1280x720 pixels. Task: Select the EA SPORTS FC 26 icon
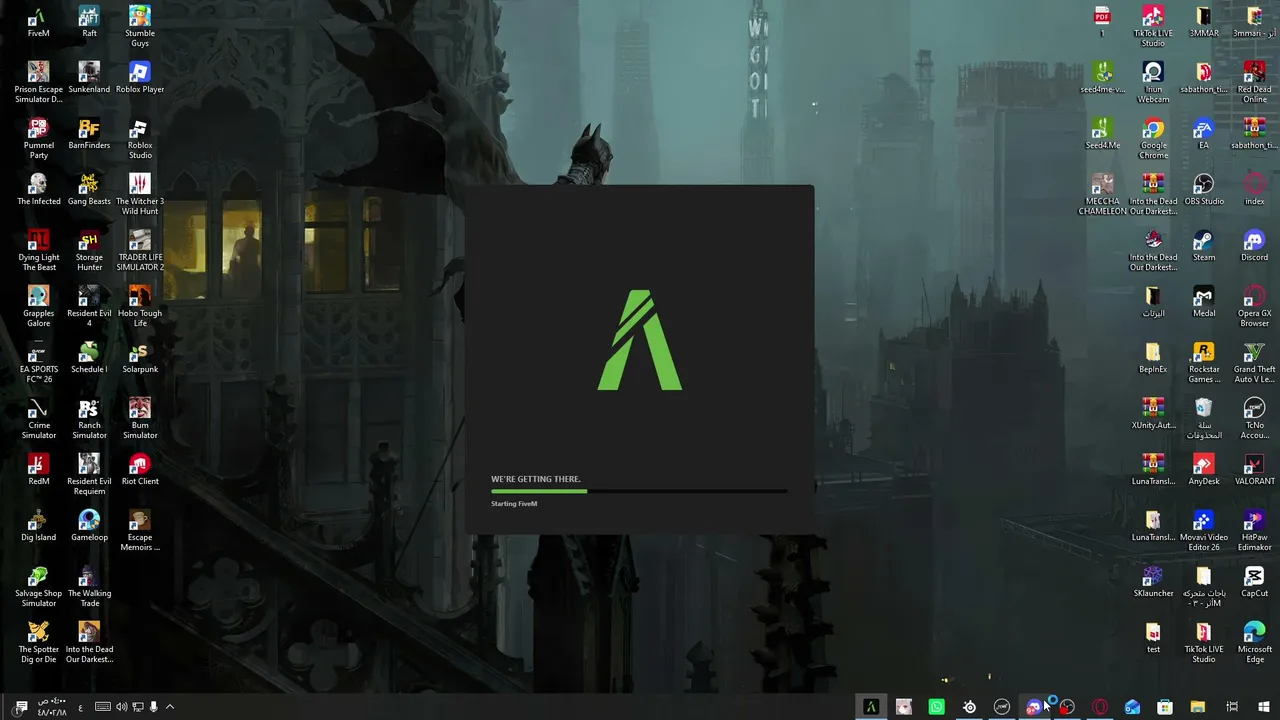click(38, 363)
